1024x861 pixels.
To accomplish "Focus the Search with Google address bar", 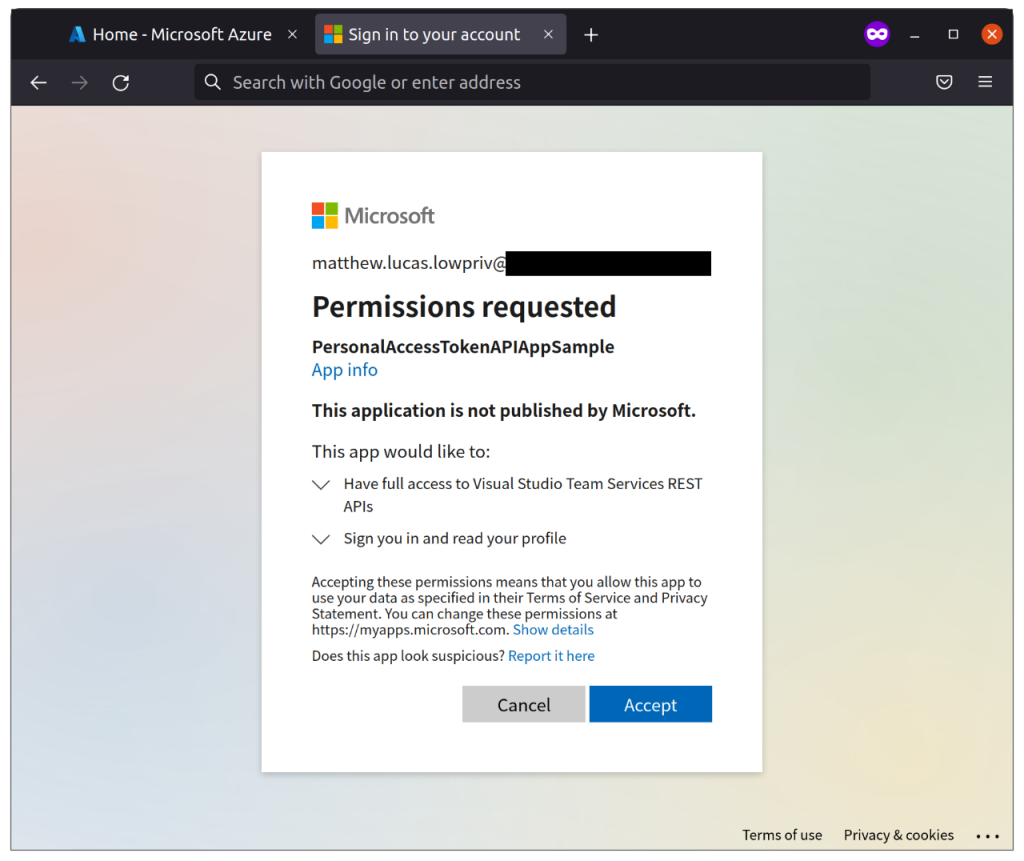I will (532, 82).
